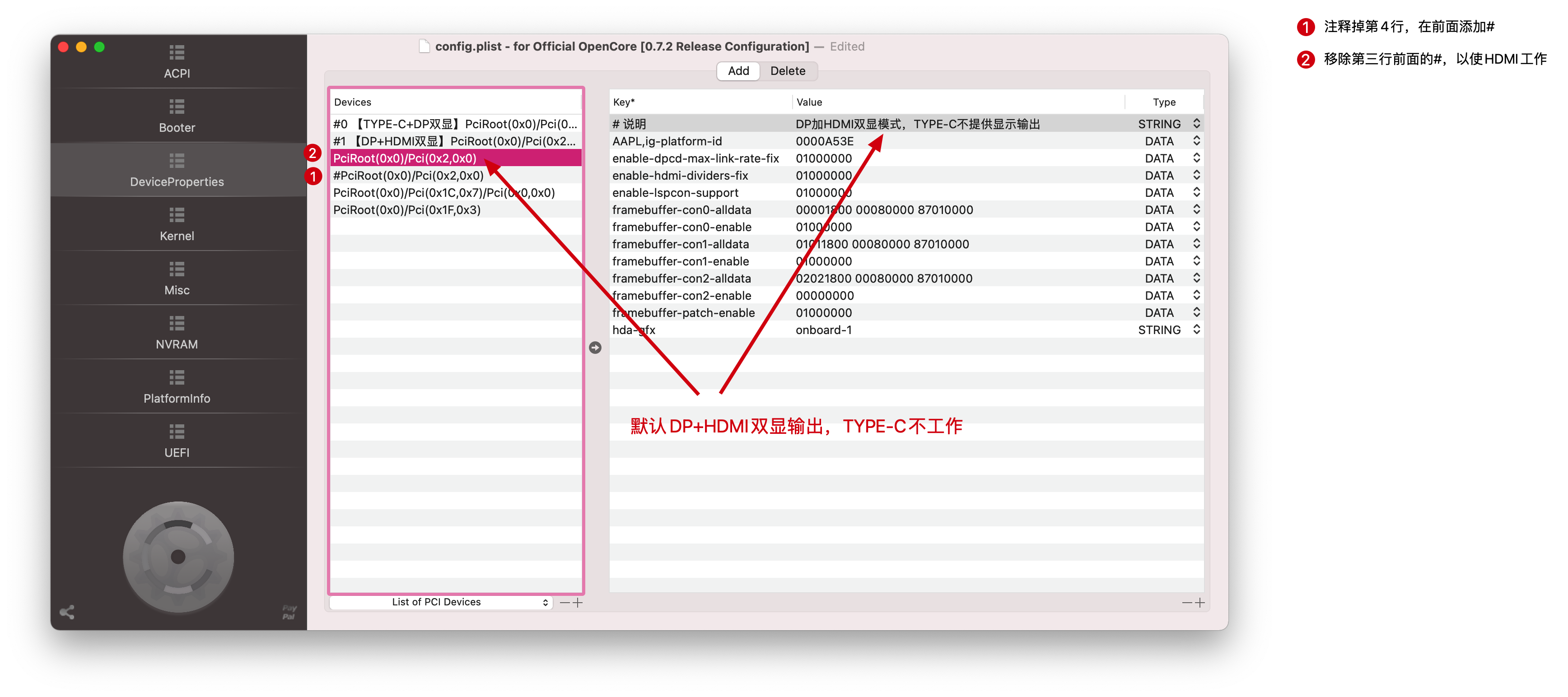Select device PciRoot(0x0)/Pci(0x1F,0x3)
The height and width of the screenshot is (697, 1568).
(x=406, y=210)
